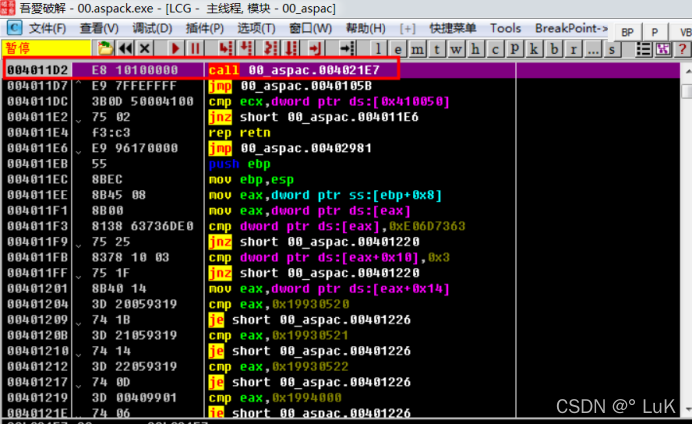Screen dimensions: 692x424
Task: Click the [+] menu item
Action: 407,29
